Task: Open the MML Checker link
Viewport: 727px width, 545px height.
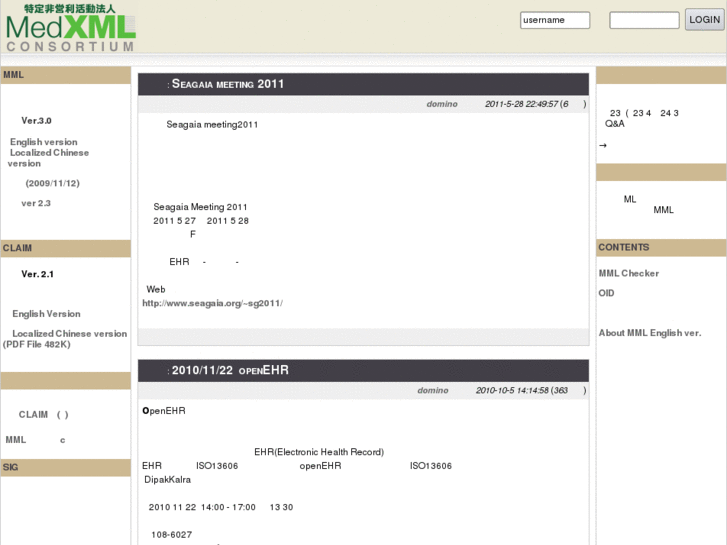Action: [629, 274]
